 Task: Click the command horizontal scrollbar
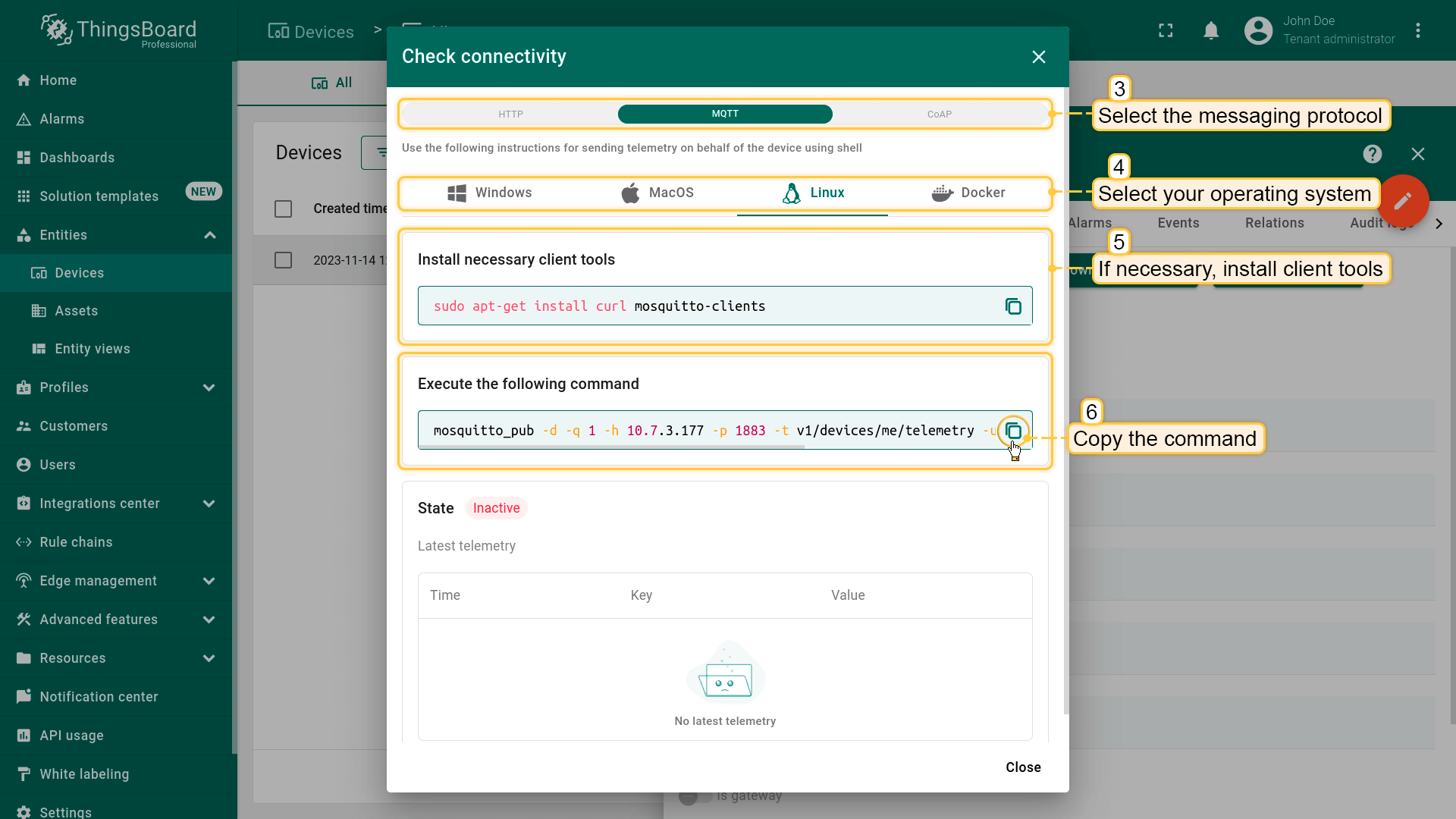point(611,447)
